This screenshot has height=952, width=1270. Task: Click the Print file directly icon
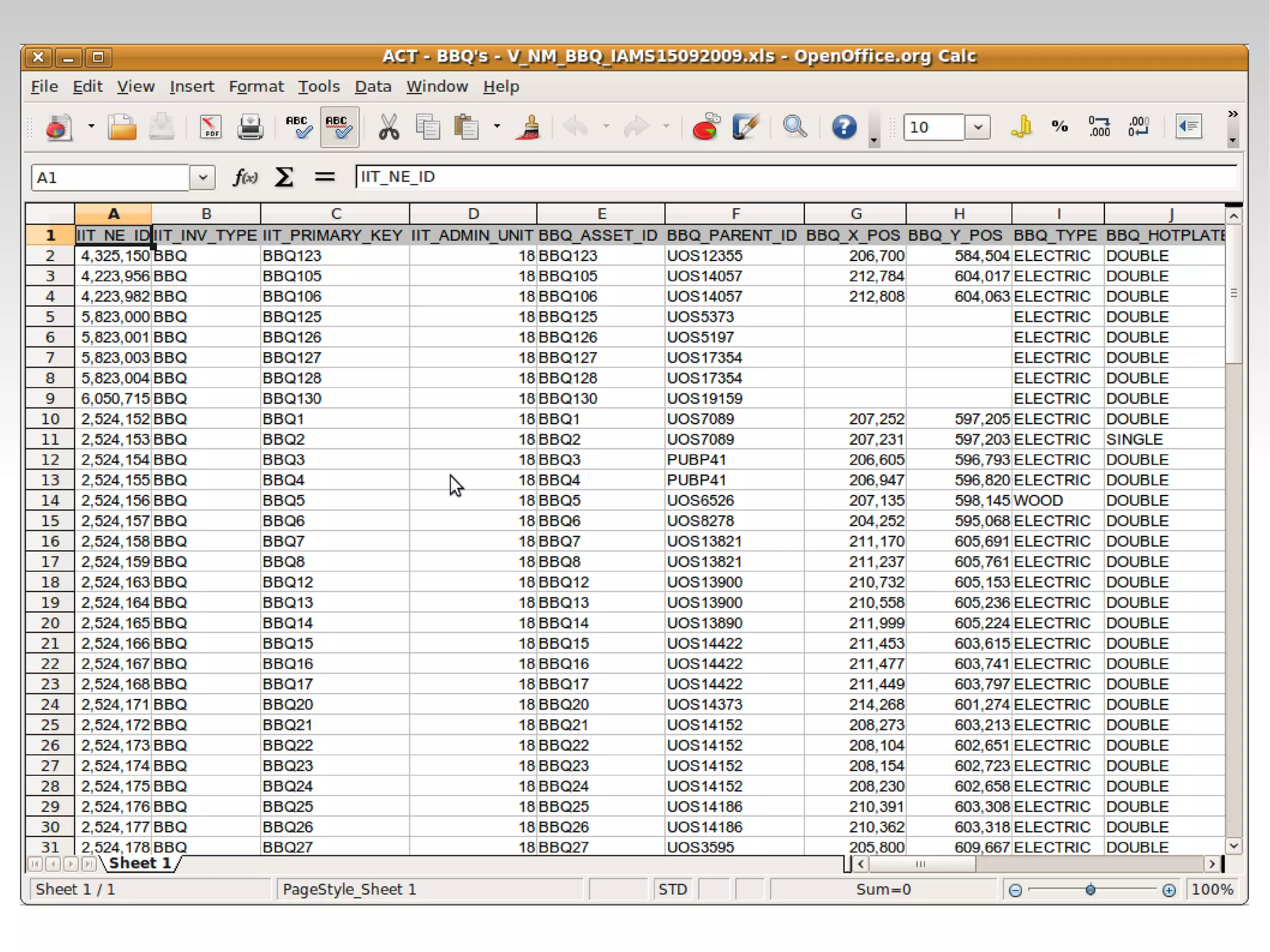pos(250,127)
